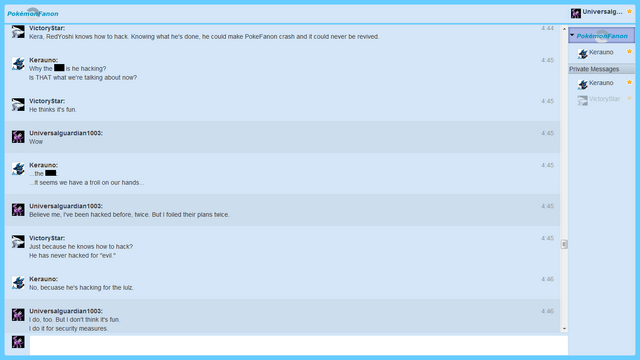Click the scroll-down arrow of the chat scrollbar
The width and height of the screenshot is (640, 360).
[564, 329]
